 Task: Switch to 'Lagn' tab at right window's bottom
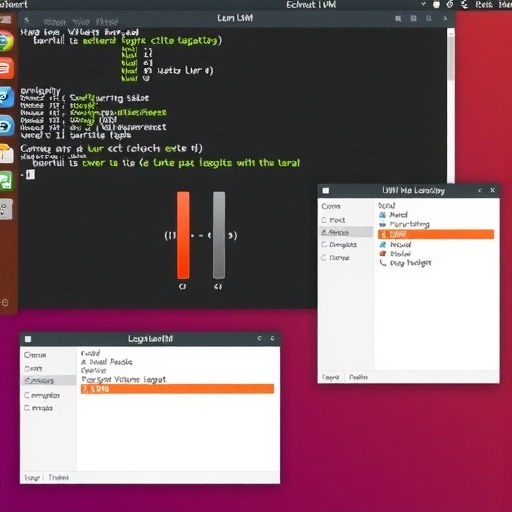click(330, 377)
